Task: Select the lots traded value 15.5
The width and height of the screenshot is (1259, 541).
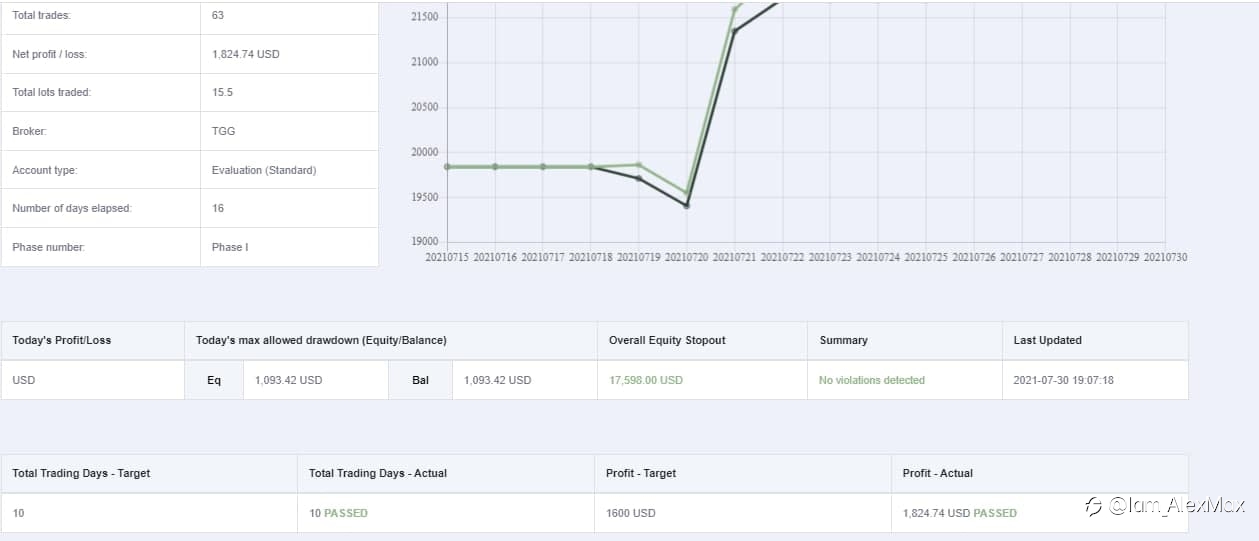Action: [x=222, y=92]
